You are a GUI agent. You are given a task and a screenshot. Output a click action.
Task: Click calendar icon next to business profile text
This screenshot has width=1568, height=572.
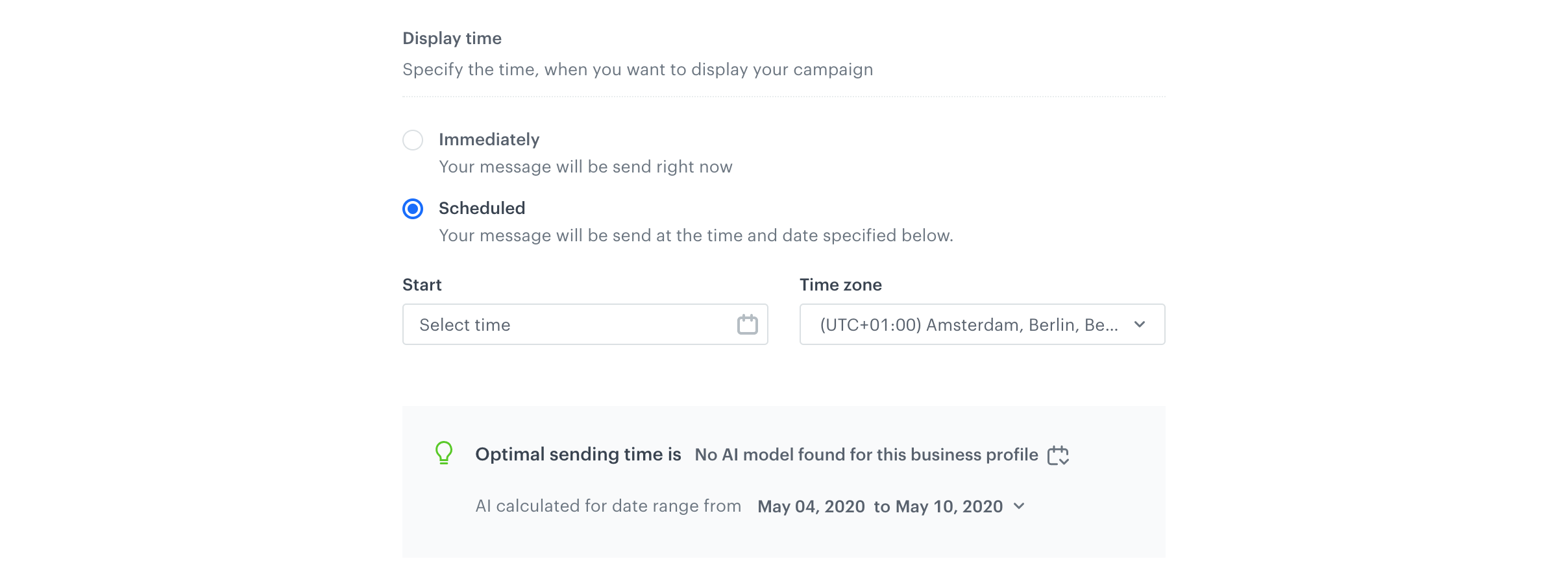[x=1059, y=455]
